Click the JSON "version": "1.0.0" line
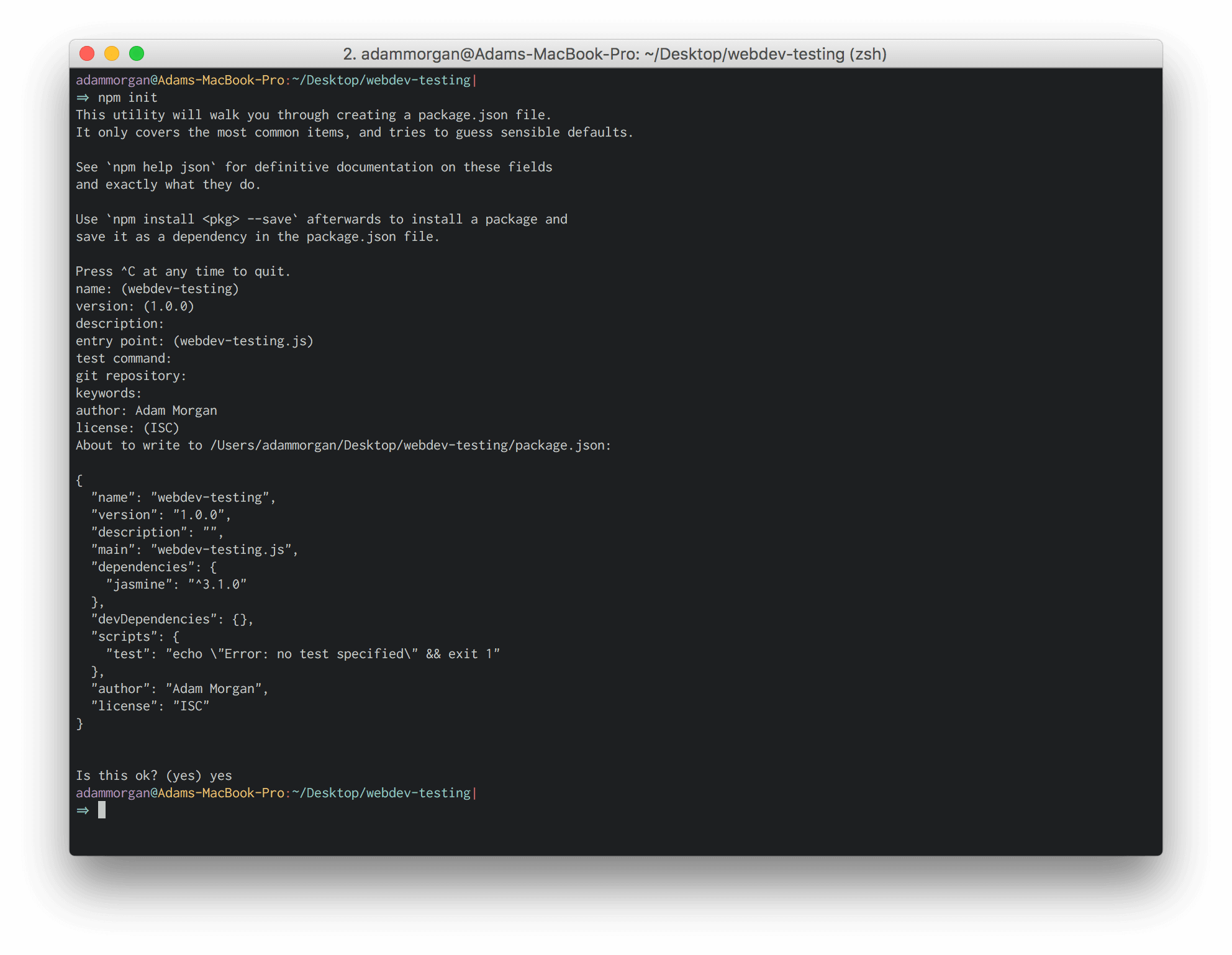The height and width of the screenshot is (955, 1232). (x=161, y=515)
